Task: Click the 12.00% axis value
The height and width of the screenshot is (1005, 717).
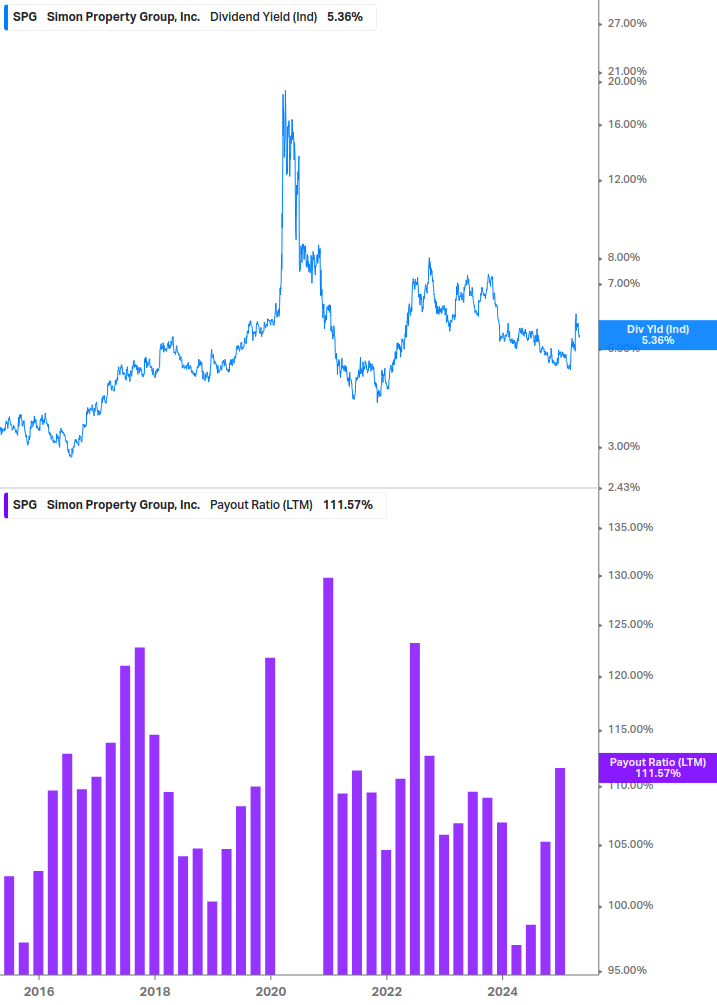Action: pyautogui.click(x=627, y=179)
